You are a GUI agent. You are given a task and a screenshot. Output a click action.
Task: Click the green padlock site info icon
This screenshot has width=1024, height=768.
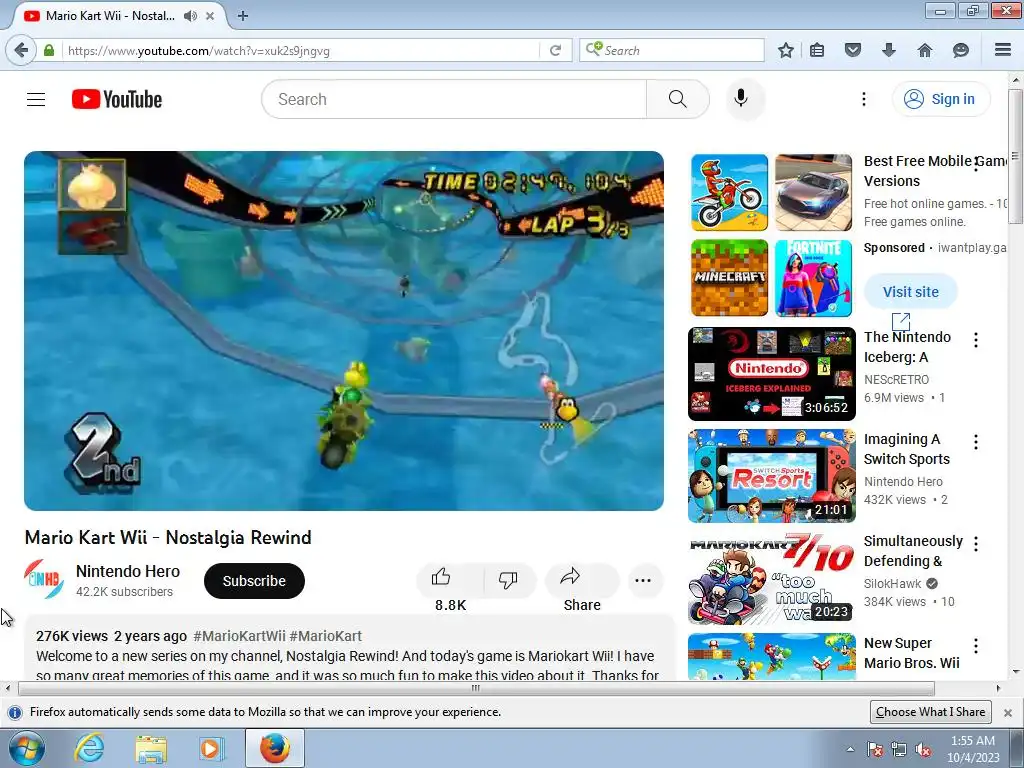tap(49, 50)
